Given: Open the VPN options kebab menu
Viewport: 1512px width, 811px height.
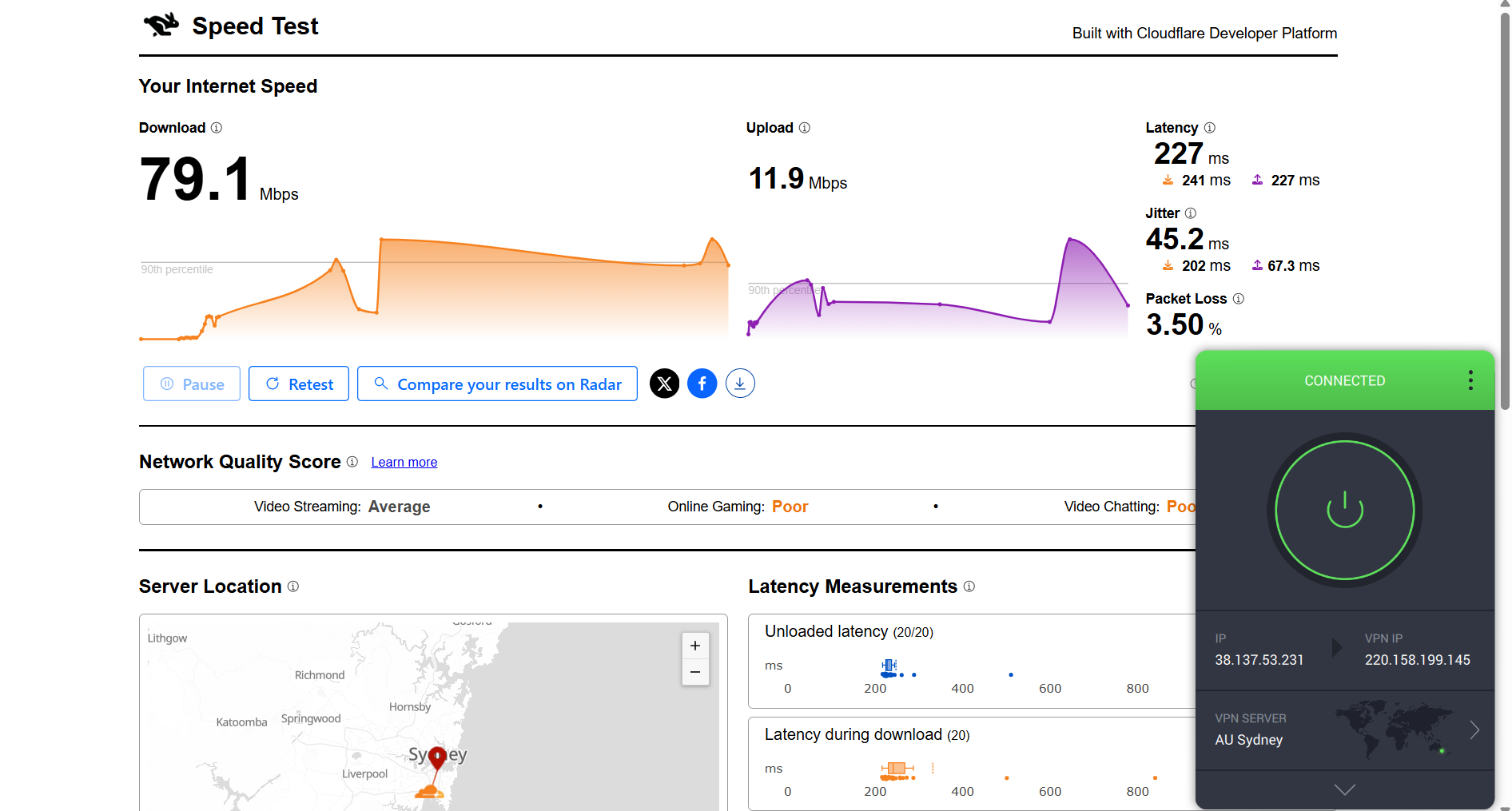Looking at the screenshot, I should coord(1470,380).
